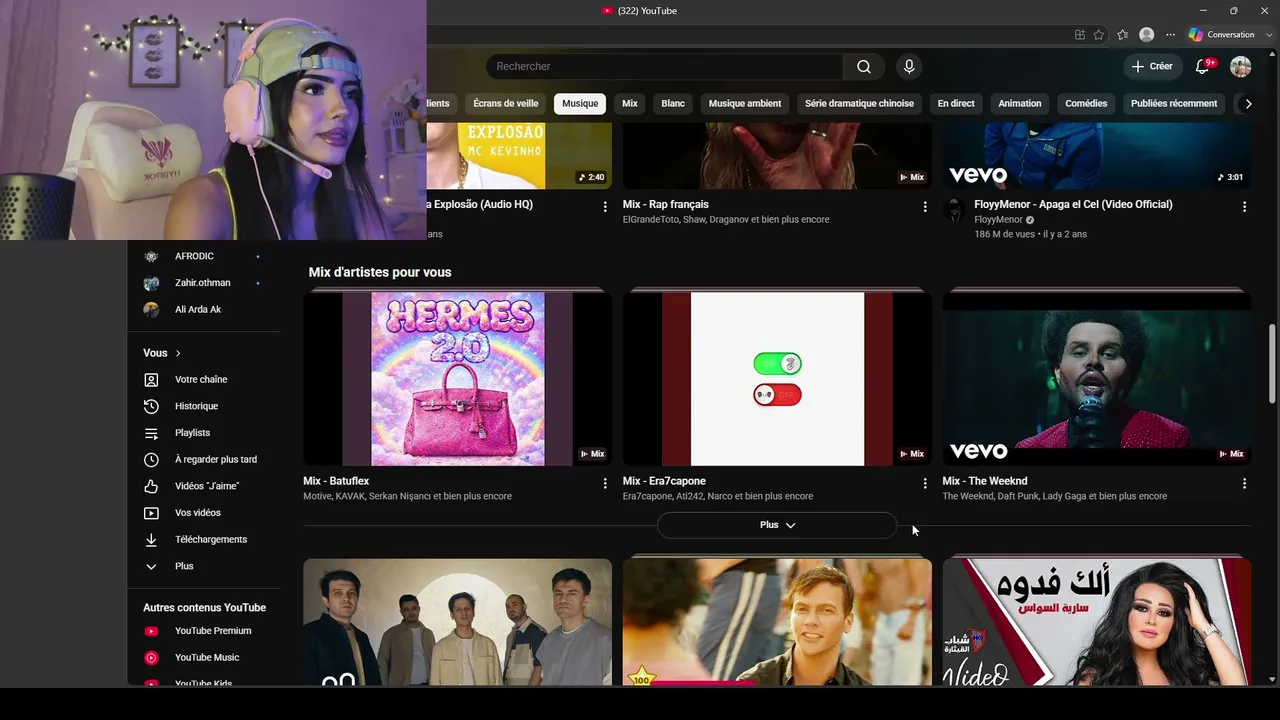Image resolution: width=1280 pixels, height=720 pixels.
Task: Play the Hermes 2.0 Batuflex mix thumbnail
Action: coord(457,379)
